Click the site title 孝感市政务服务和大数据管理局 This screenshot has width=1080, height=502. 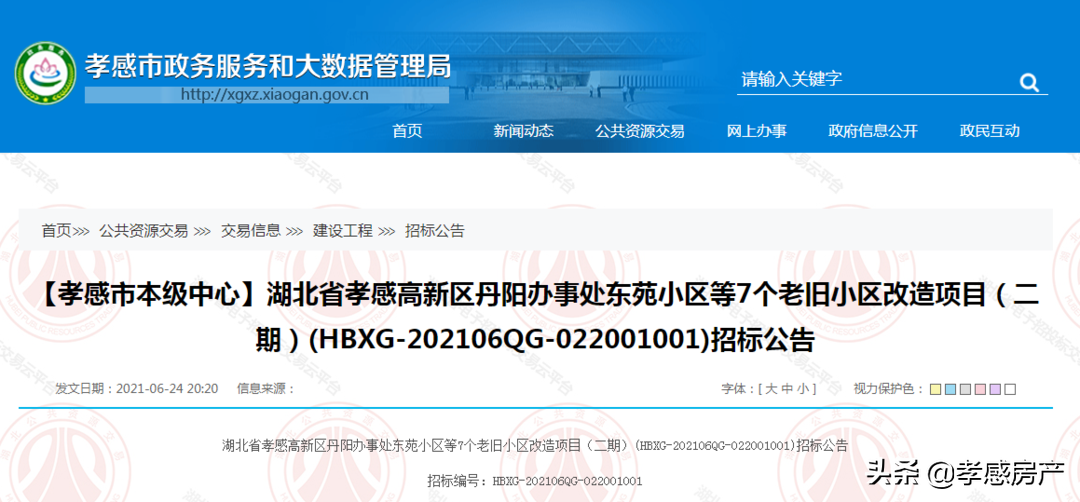tap(269, 65)
